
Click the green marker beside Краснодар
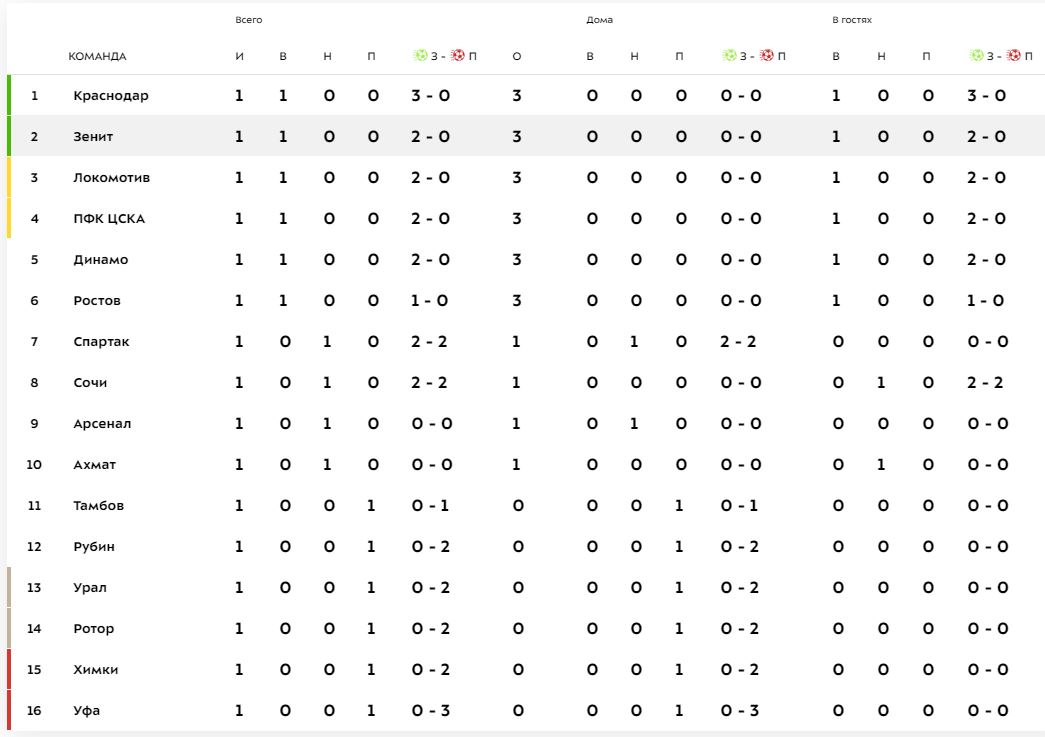click(x=9, y=96)
